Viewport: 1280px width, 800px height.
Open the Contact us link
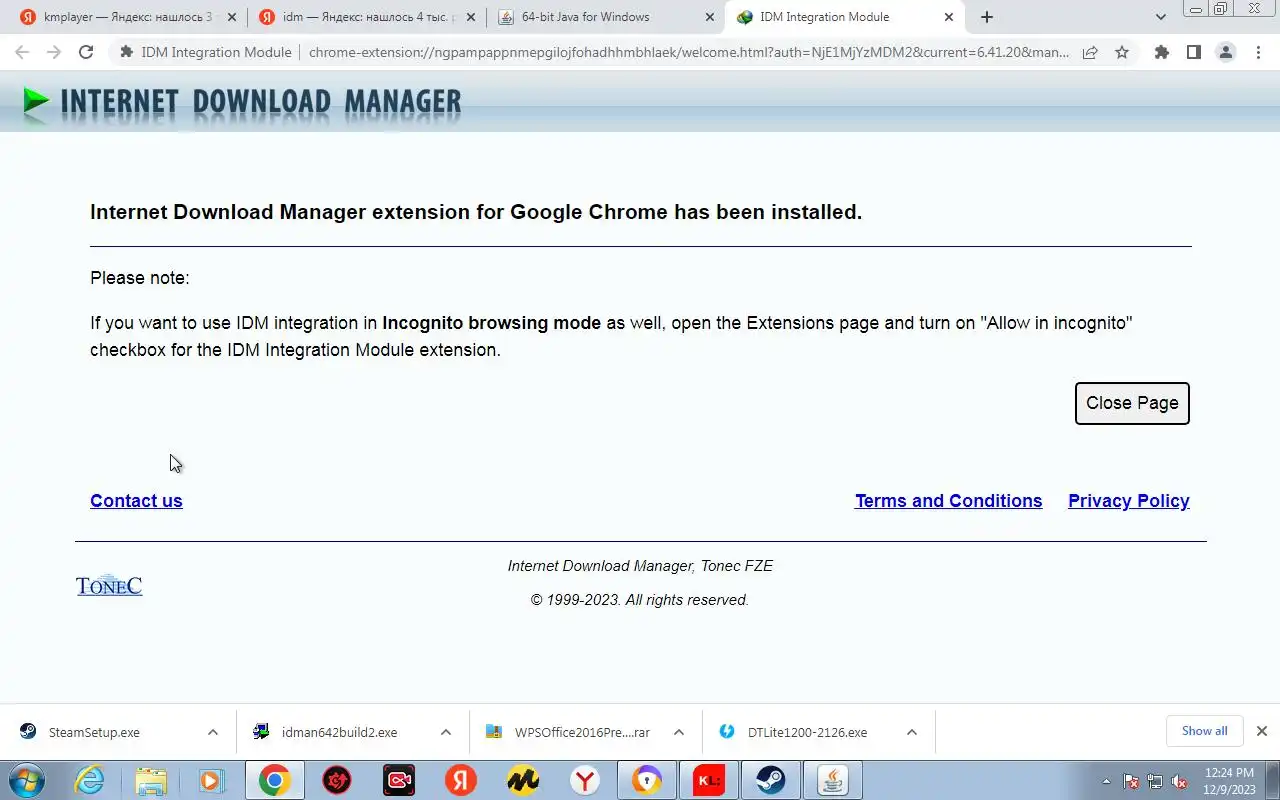[136, 501]
